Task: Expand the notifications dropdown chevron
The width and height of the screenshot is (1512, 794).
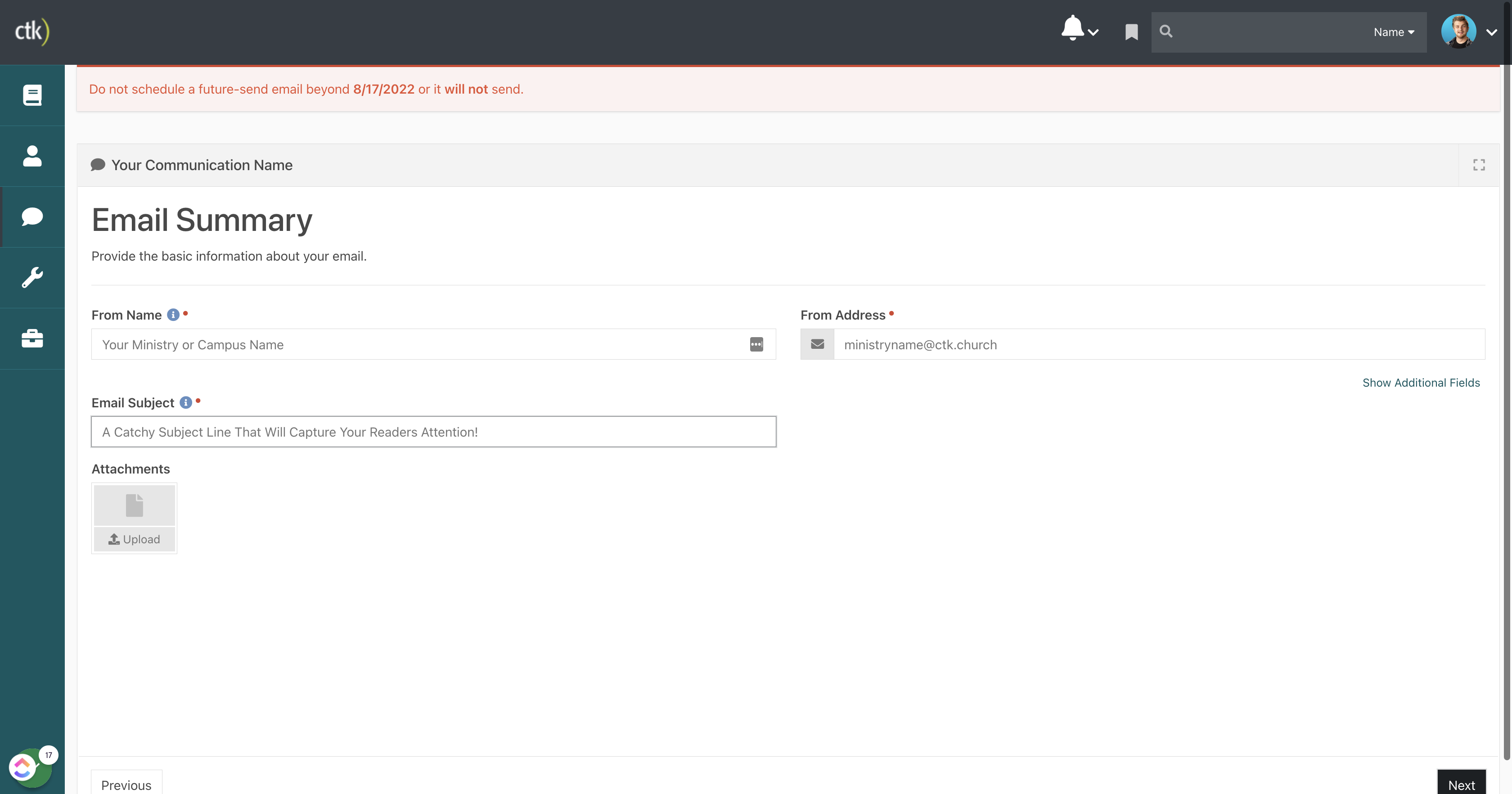Action: point(1093,33)
